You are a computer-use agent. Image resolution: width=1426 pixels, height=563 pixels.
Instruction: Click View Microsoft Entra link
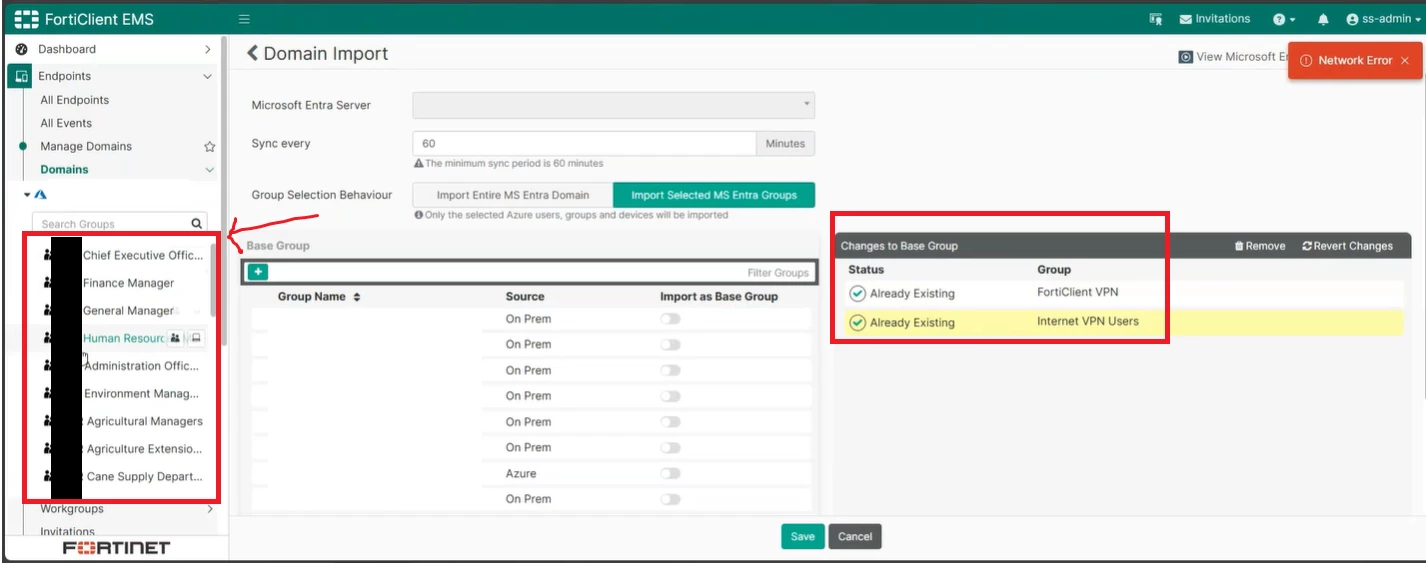1234,57
